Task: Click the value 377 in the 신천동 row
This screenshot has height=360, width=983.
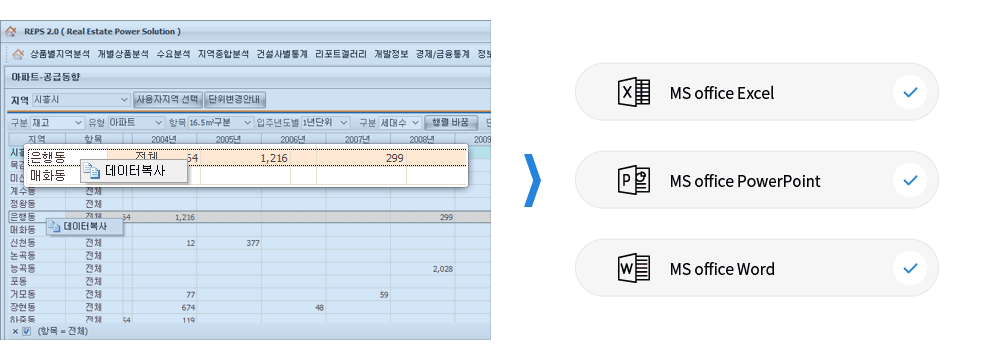Action: click(x=253, y=243)
